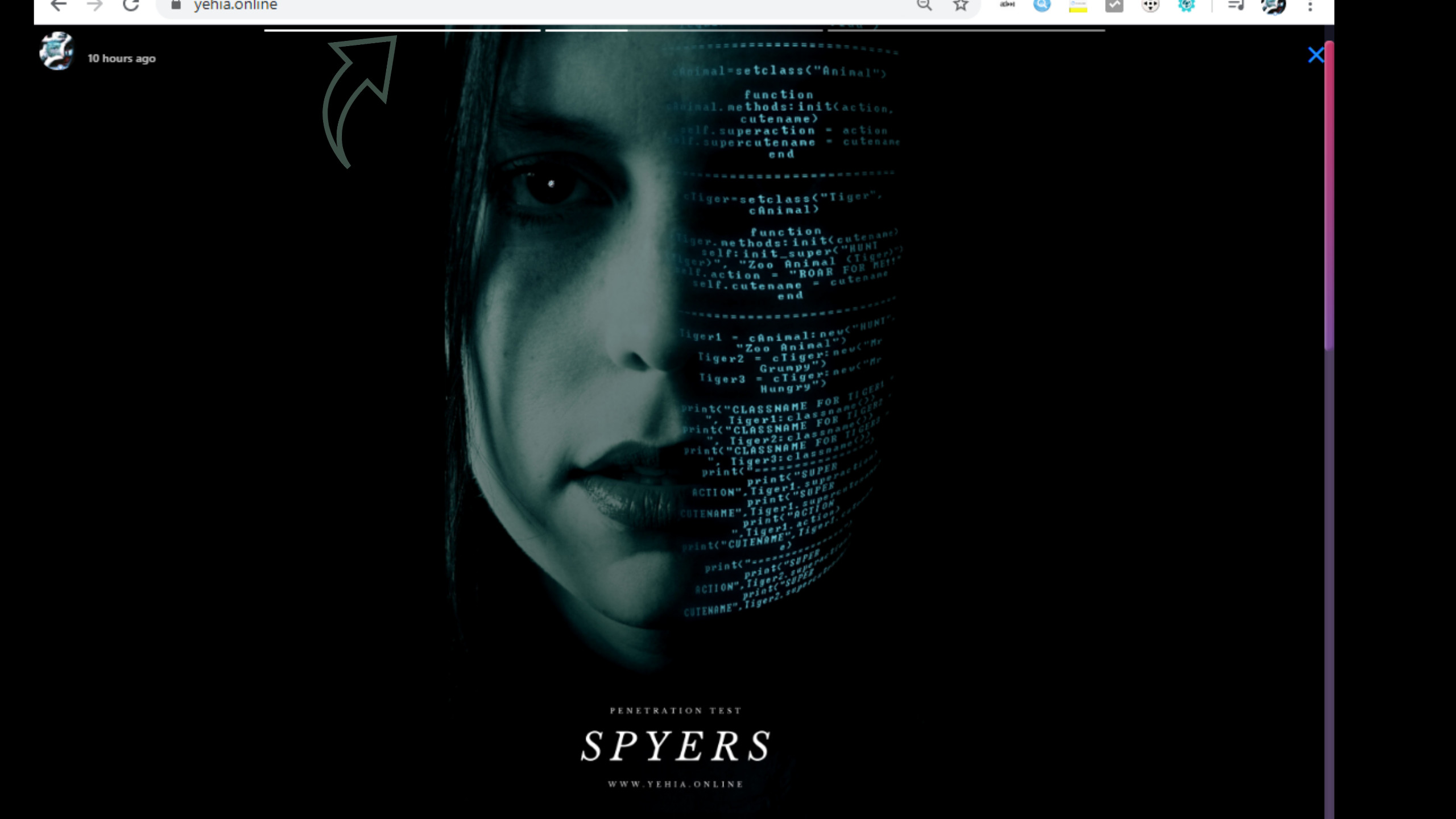1456x819 pixels.
Task: Click the blue magnifier extension icon
Action: click(x=1042, y=6)
